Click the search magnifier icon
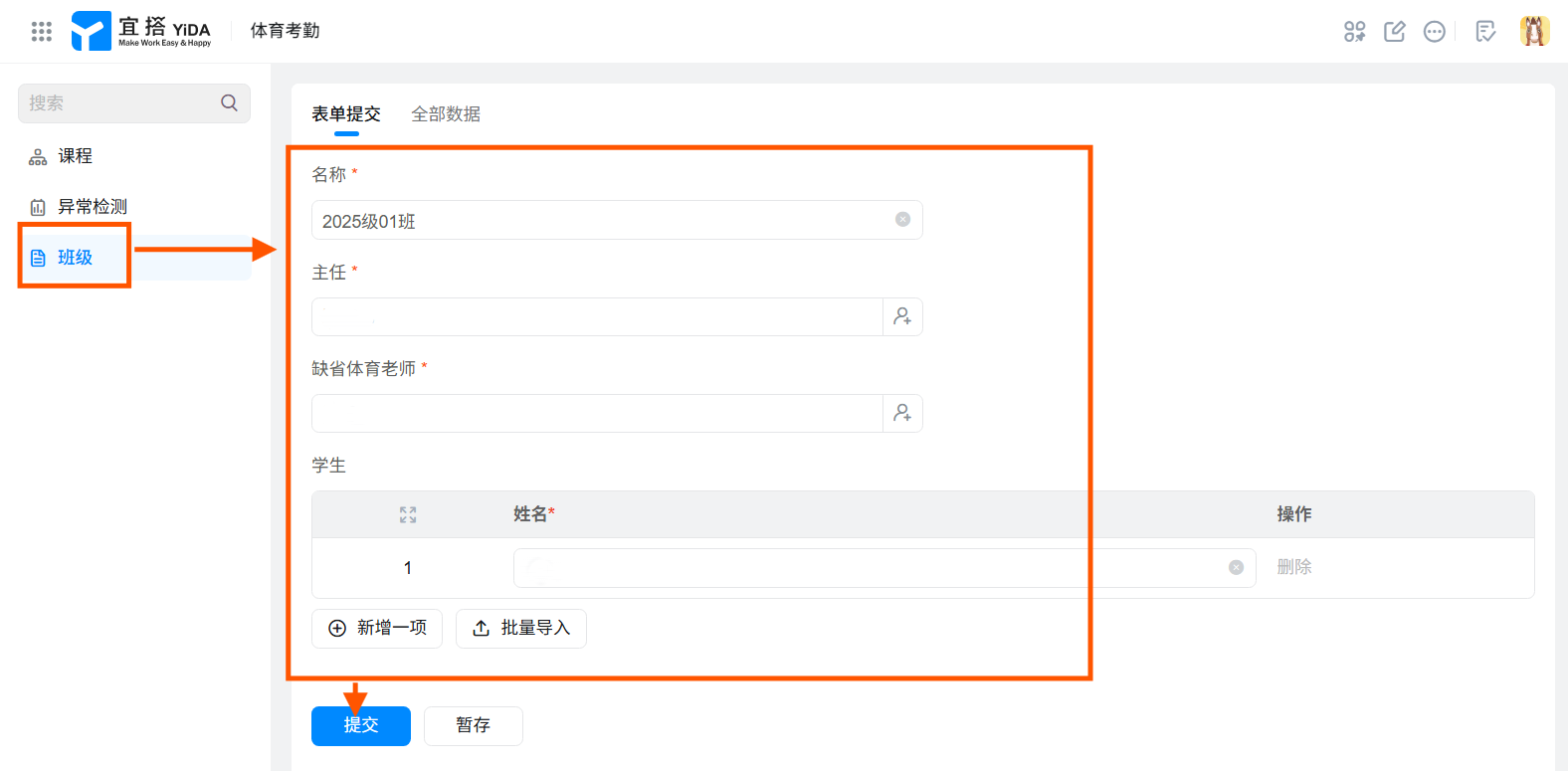 pyautogui.click(x=229, y=102)
